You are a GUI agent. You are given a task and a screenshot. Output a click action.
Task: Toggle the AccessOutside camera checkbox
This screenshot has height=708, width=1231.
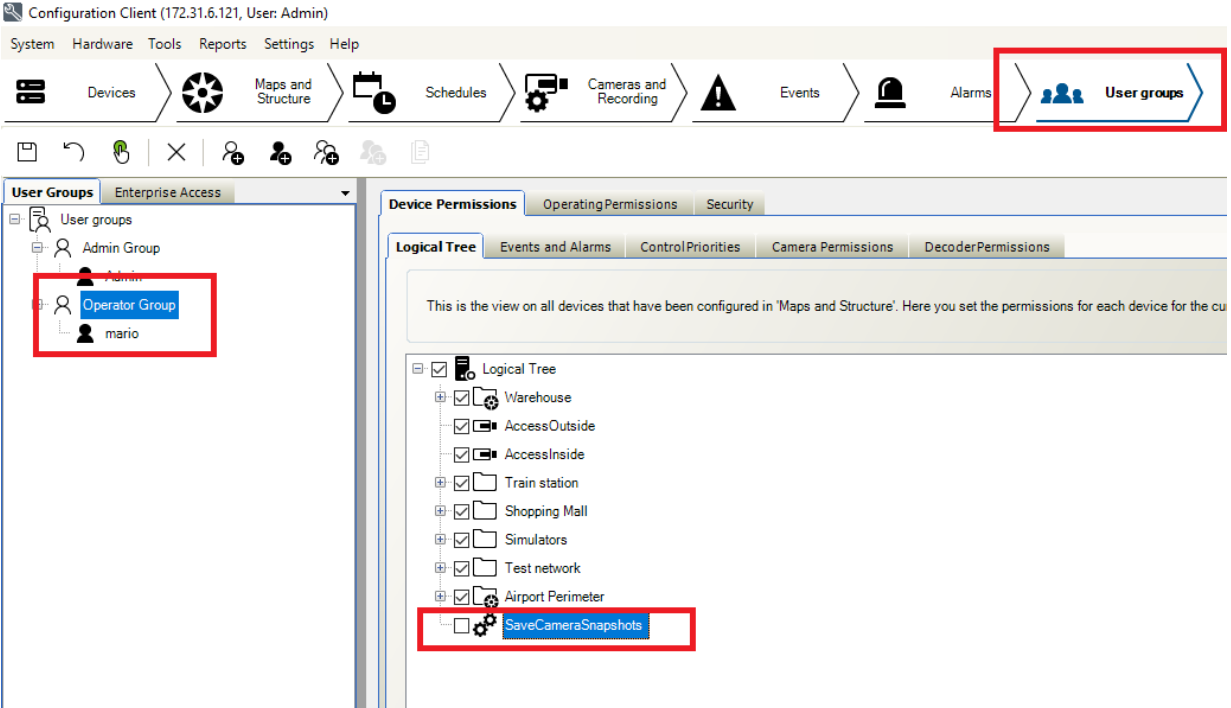click(461, 426)
